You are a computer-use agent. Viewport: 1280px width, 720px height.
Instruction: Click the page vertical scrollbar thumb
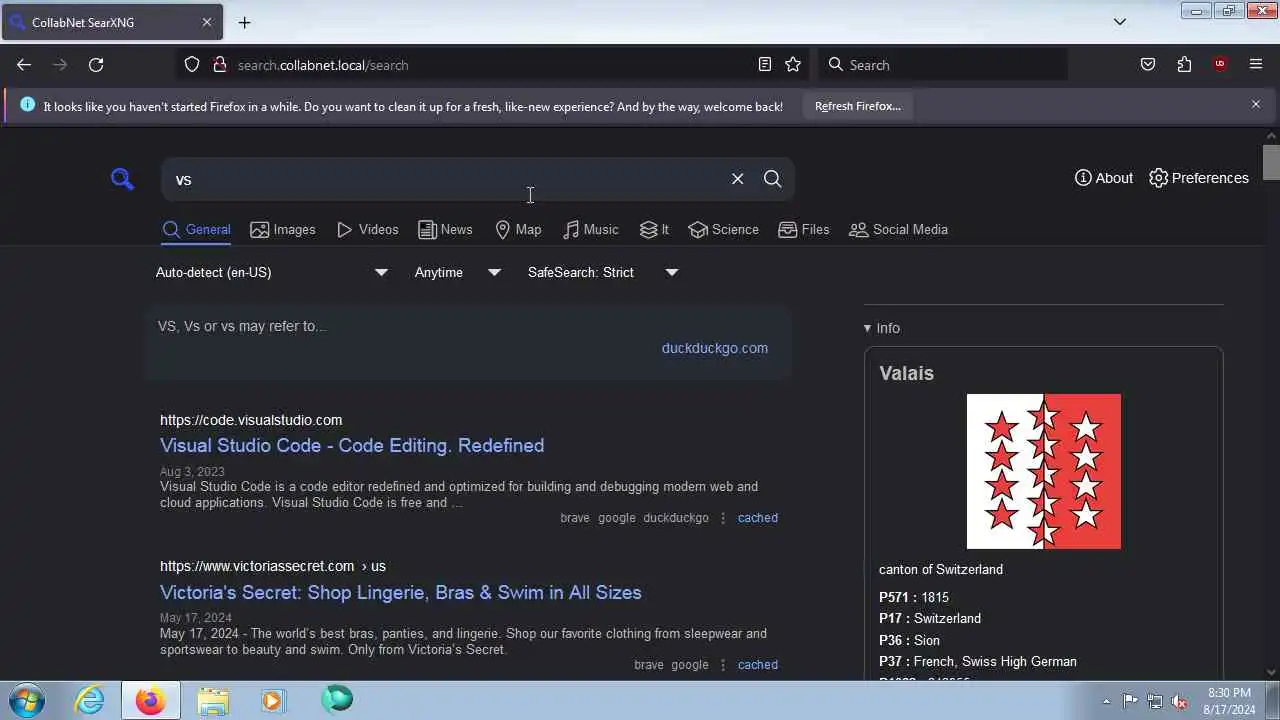1271,162
